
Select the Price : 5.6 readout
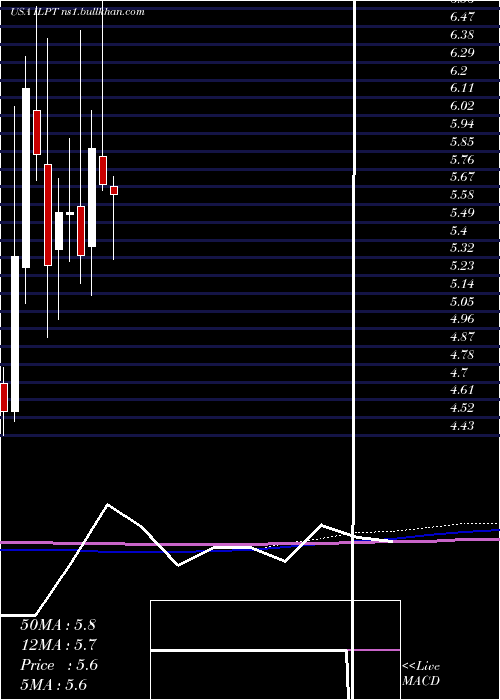(59, 665)
